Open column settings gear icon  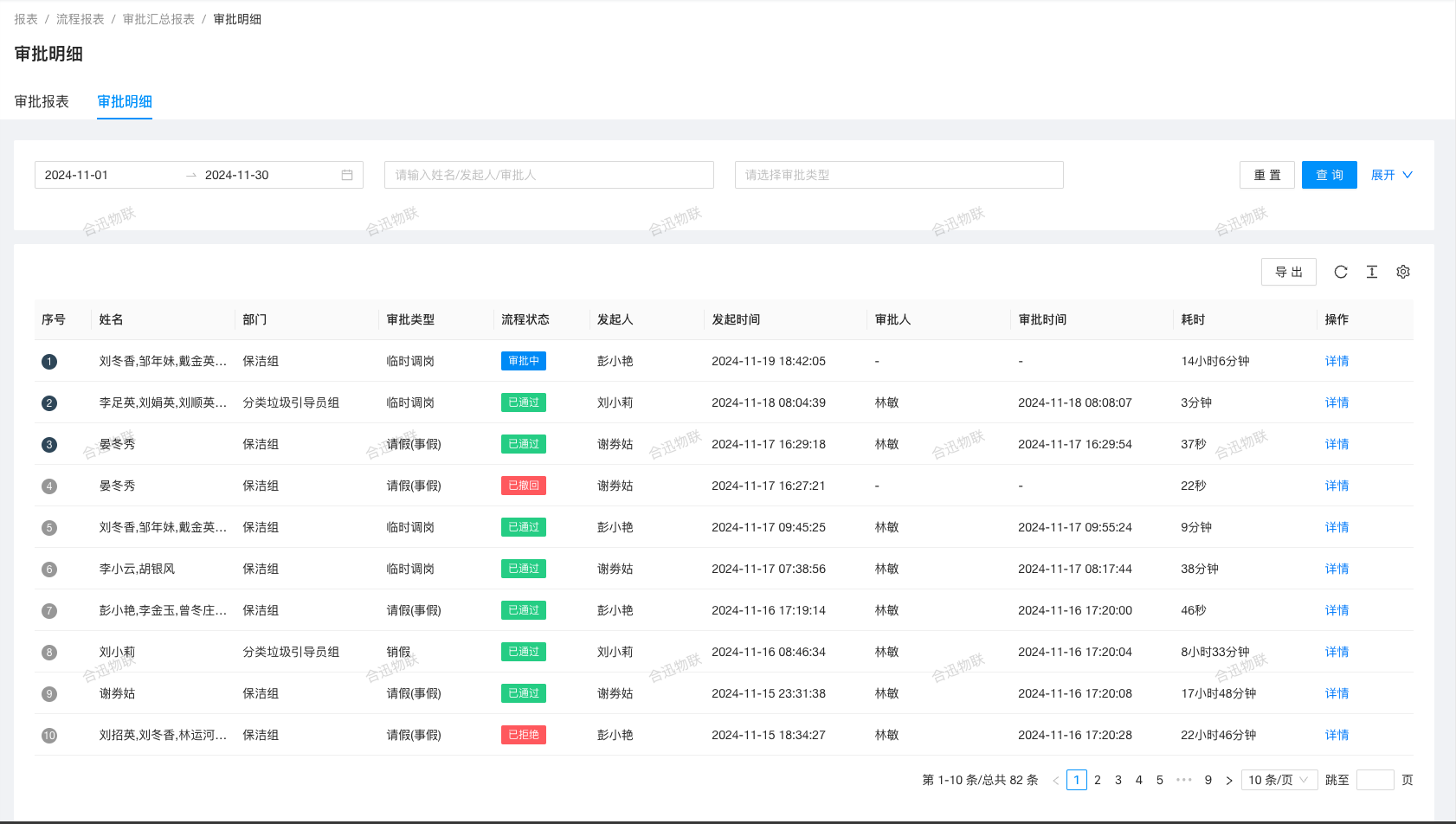(x=1403, y=272)
